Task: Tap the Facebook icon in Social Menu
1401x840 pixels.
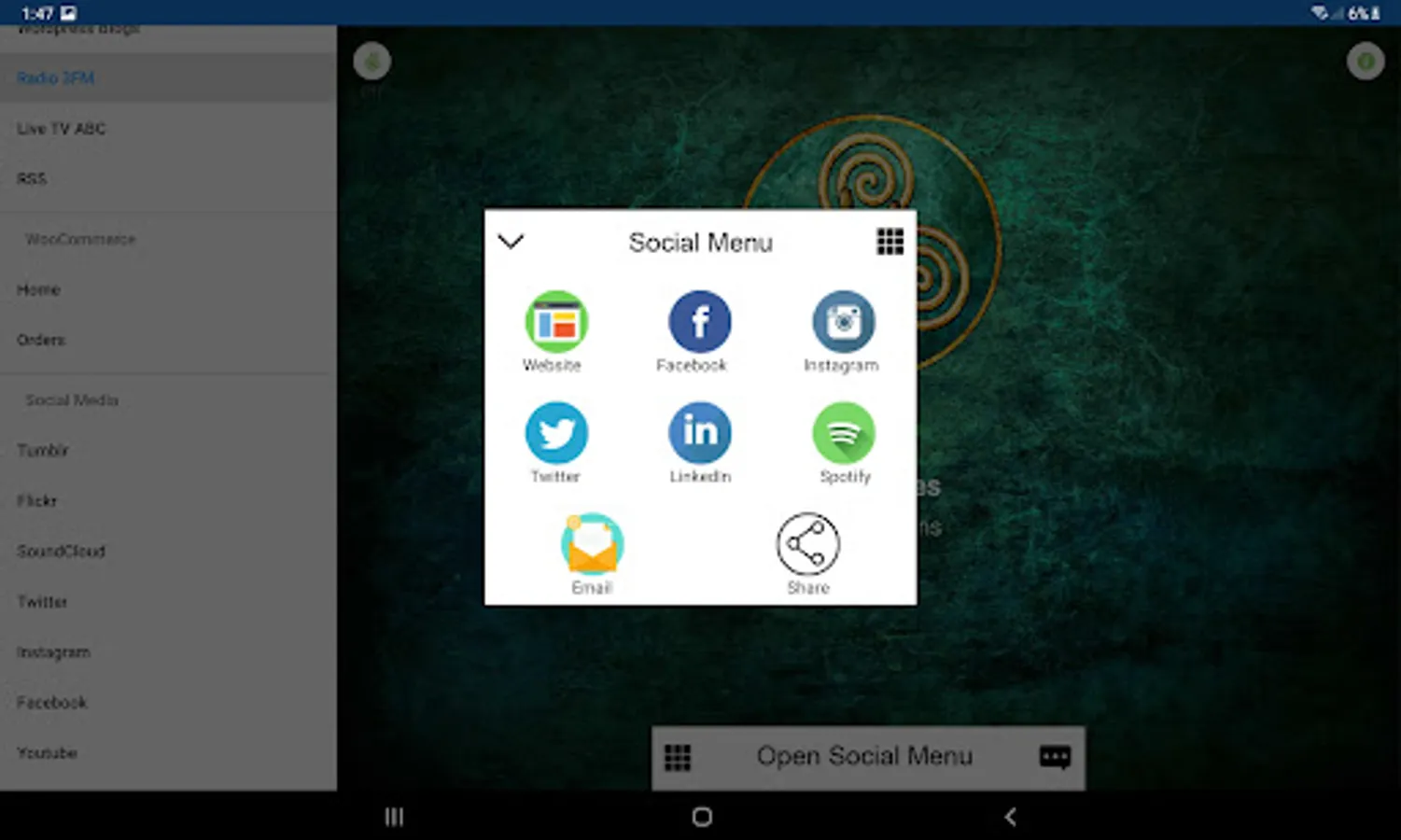Action: click(699, 322)
